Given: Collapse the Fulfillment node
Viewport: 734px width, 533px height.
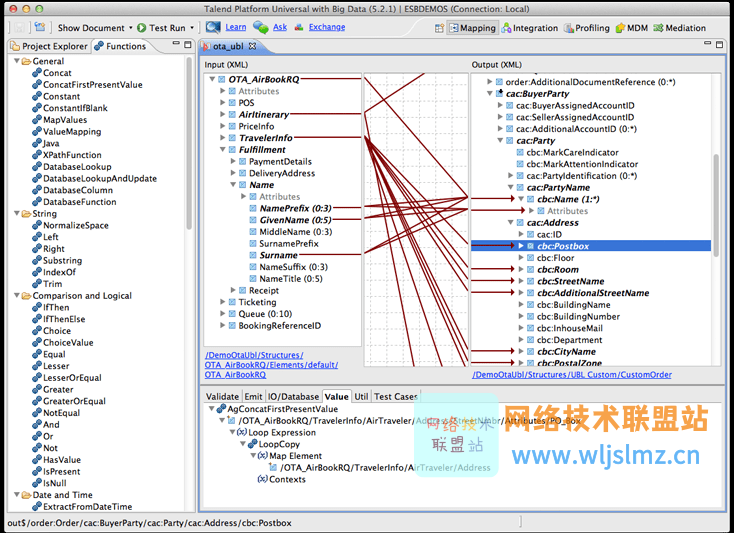Looking at the screenshot, I should pyautogui.click(x=223, y=149).
